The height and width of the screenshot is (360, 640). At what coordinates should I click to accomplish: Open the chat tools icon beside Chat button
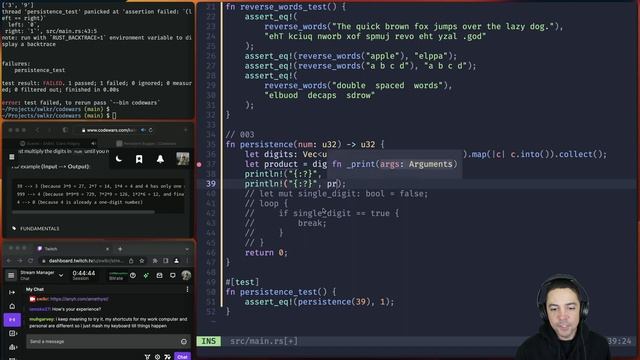pyautogui.click(x=167, y=357)
